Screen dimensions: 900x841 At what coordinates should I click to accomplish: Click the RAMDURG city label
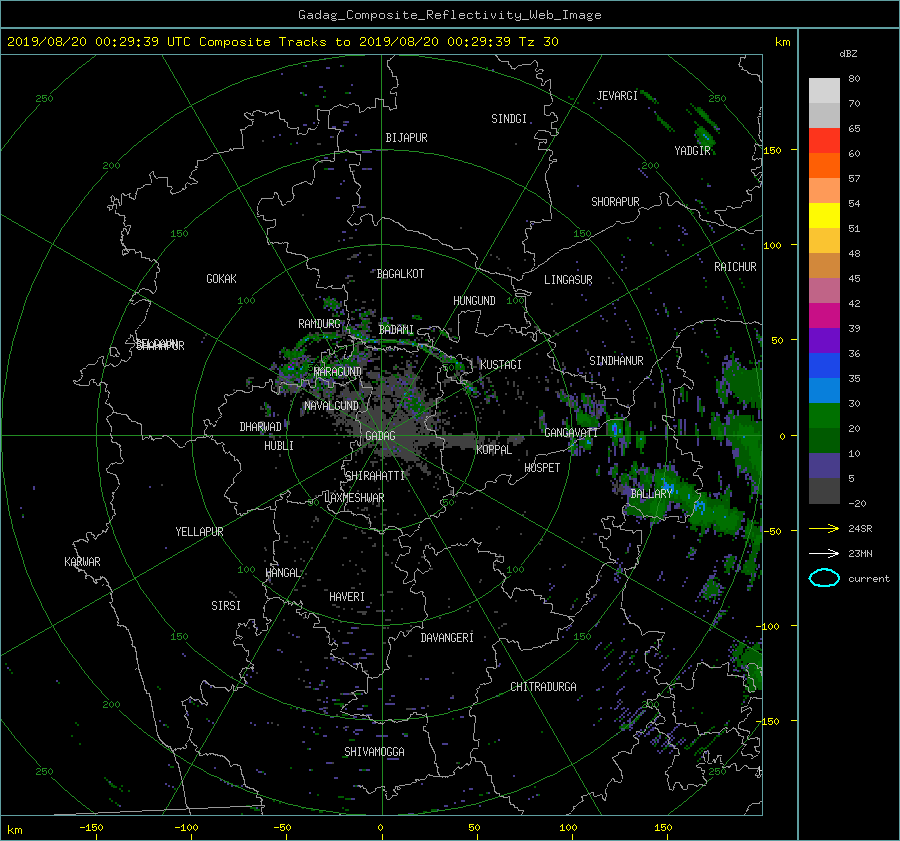click(x=319, y=324)
